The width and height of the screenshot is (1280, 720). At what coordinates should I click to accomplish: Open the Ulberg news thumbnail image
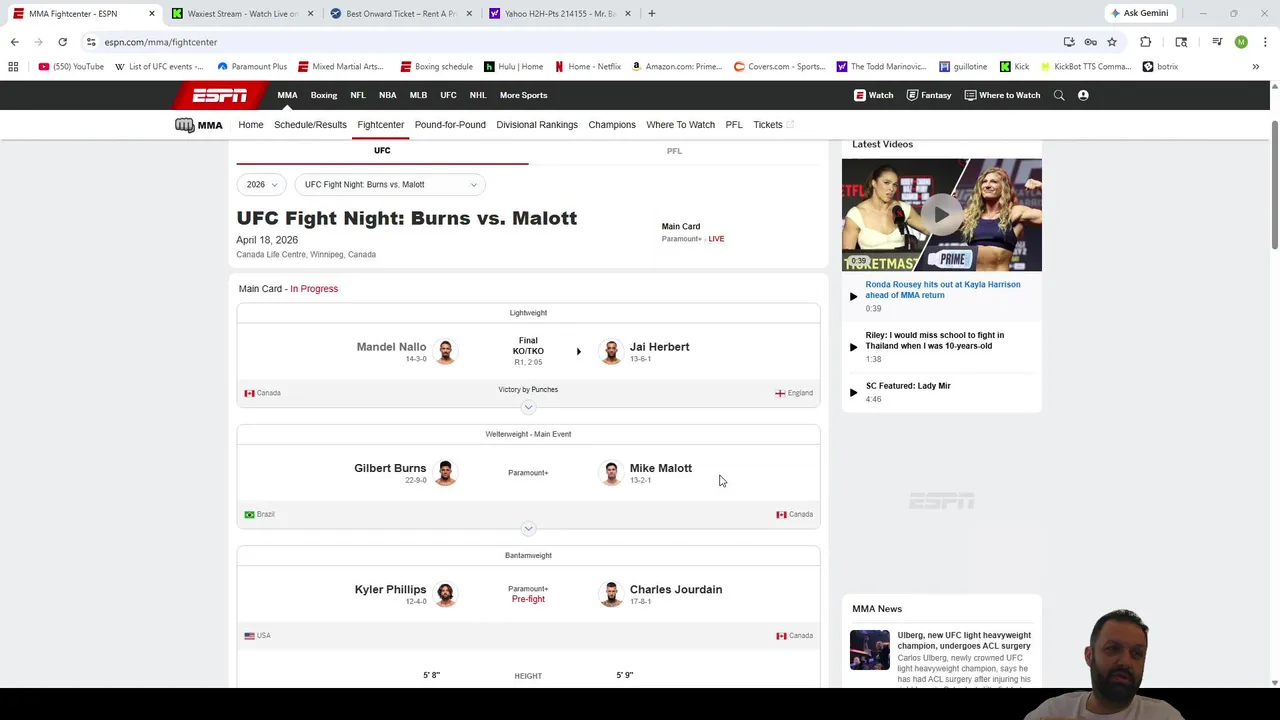870,649
